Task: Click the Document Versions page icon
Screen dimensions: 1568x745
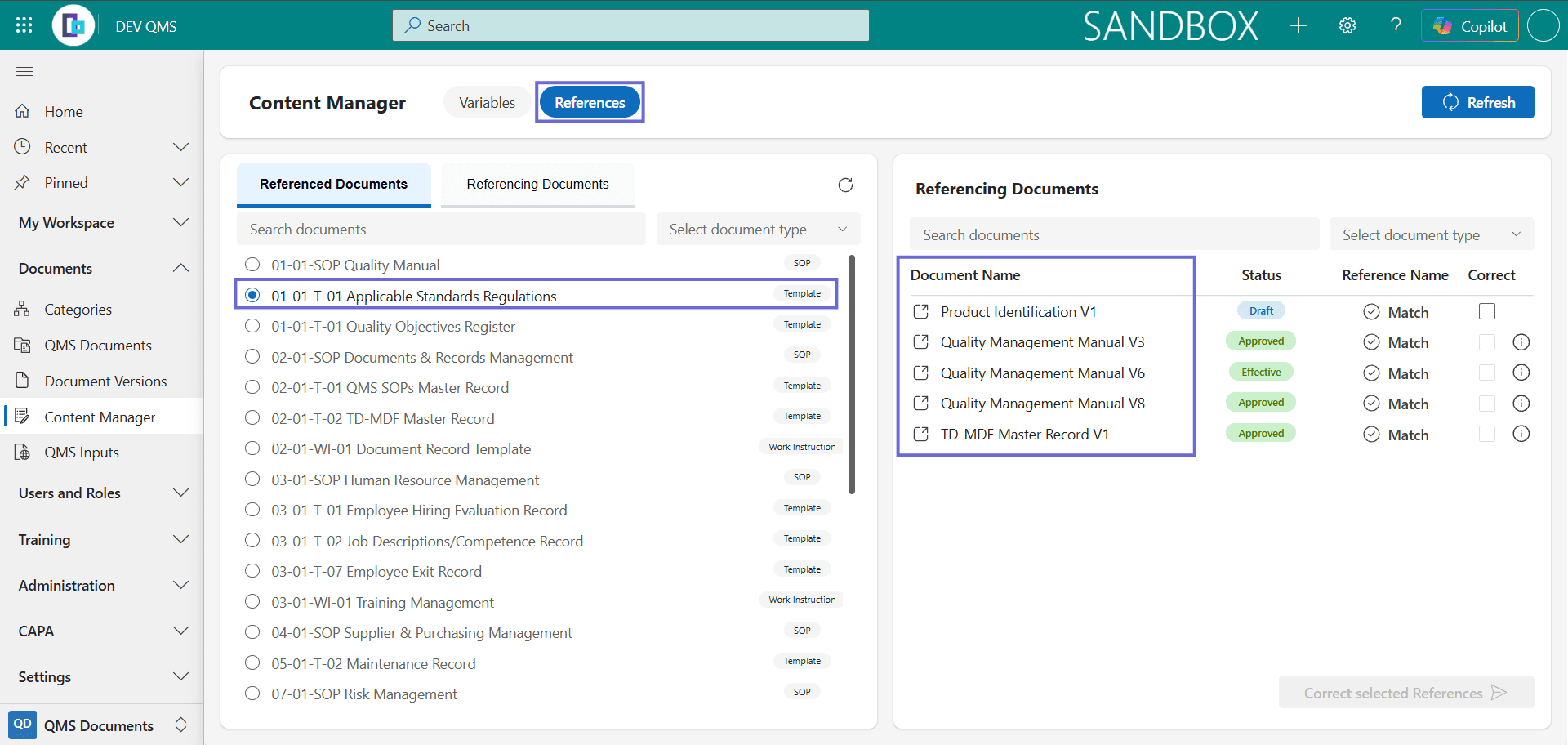Action: [23, 381]
